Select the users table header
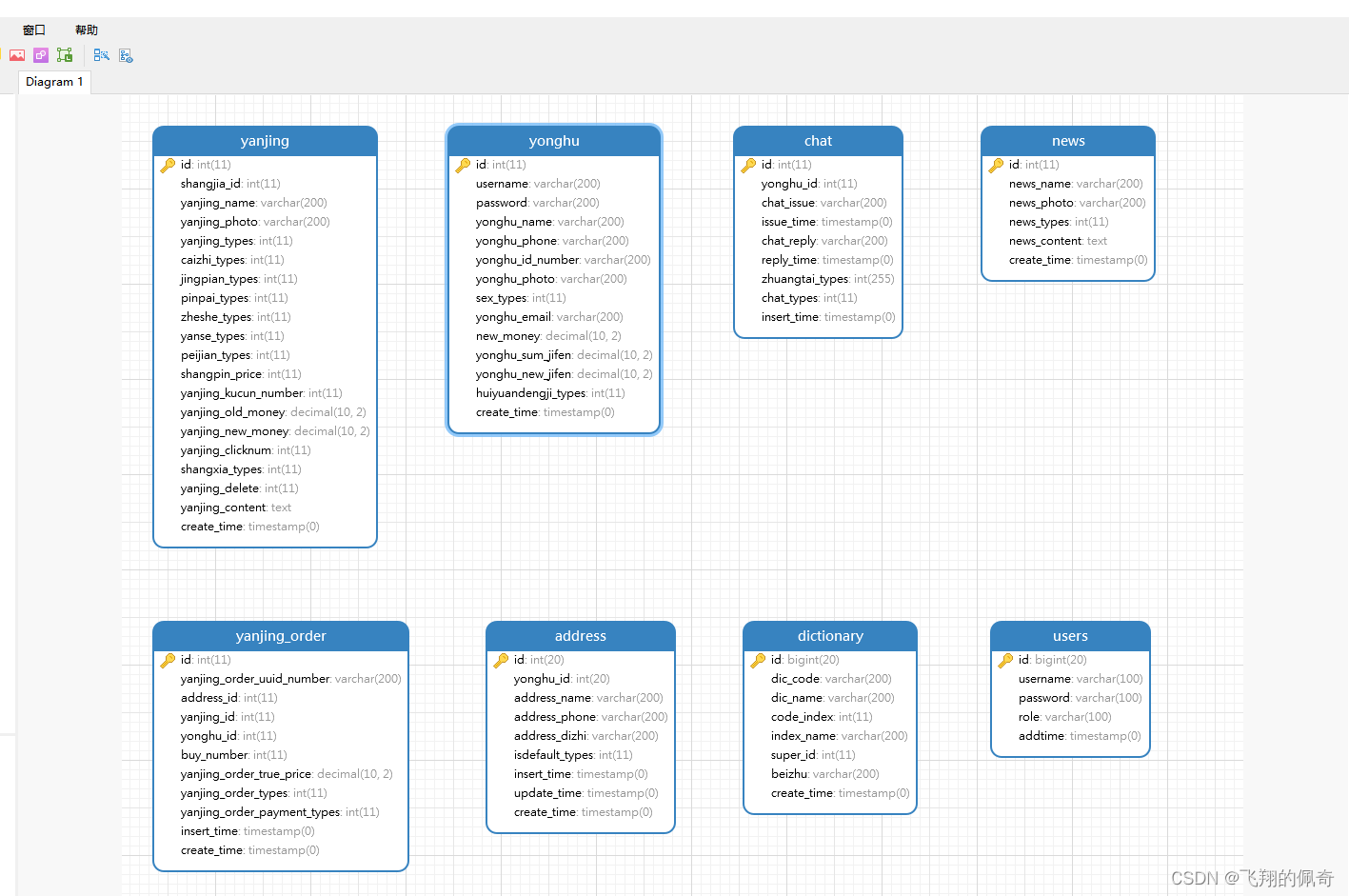 coord(1070,636)
